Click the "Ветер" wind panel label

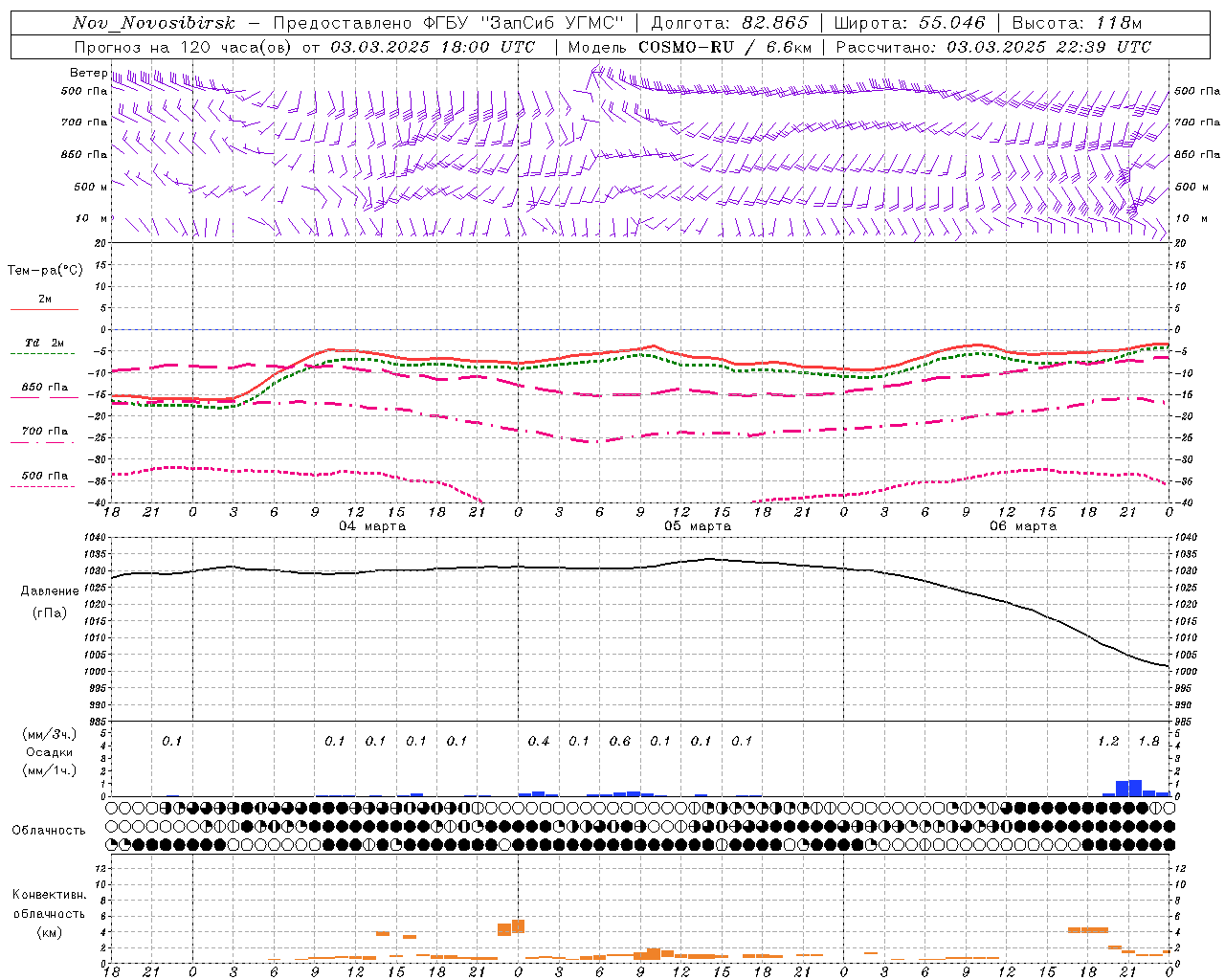(x=88, y=73)
